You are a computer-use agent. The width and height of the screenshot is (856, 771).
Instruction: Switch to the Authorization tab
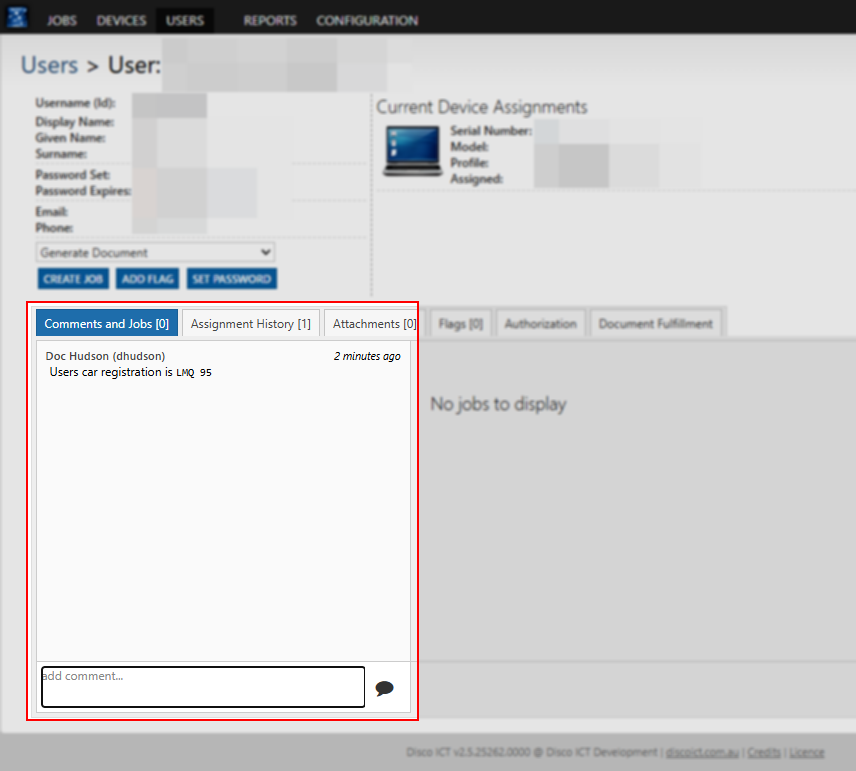coord(540,324)
